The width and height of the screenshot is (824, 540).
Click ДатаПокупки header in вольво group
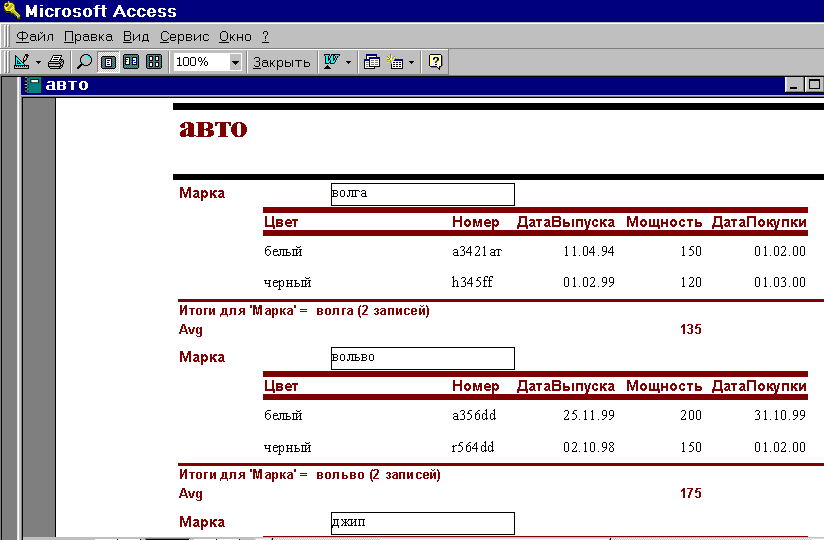point(759,386)
